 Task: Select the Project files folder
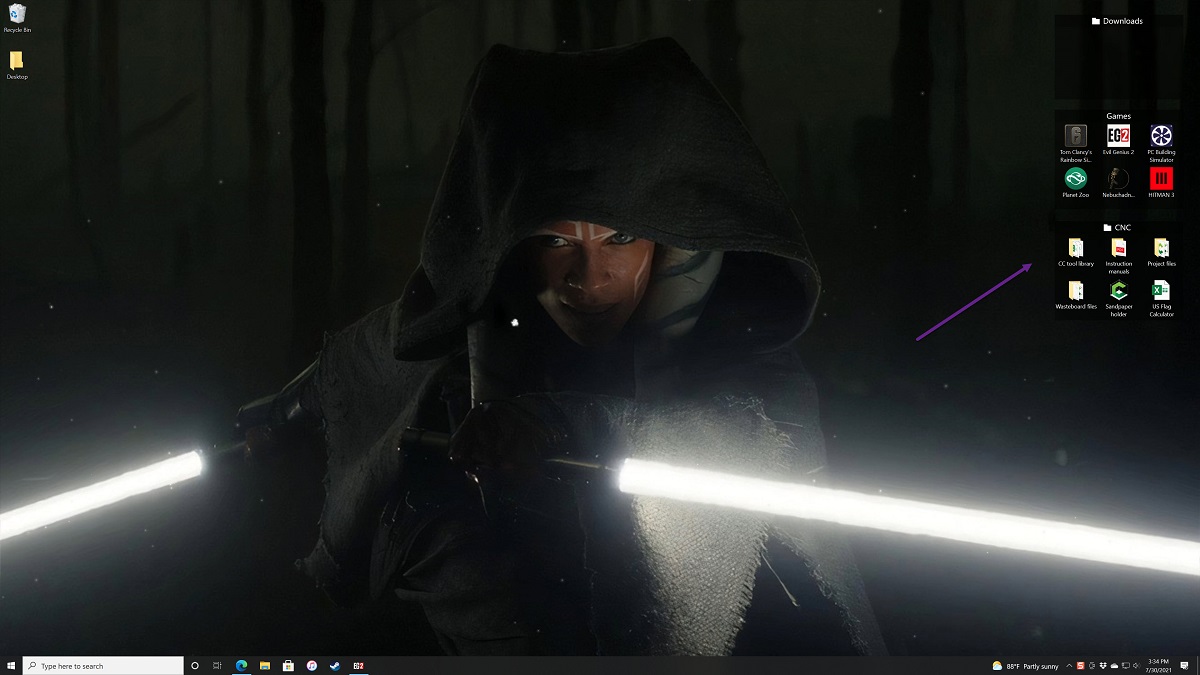point(1161,252)
